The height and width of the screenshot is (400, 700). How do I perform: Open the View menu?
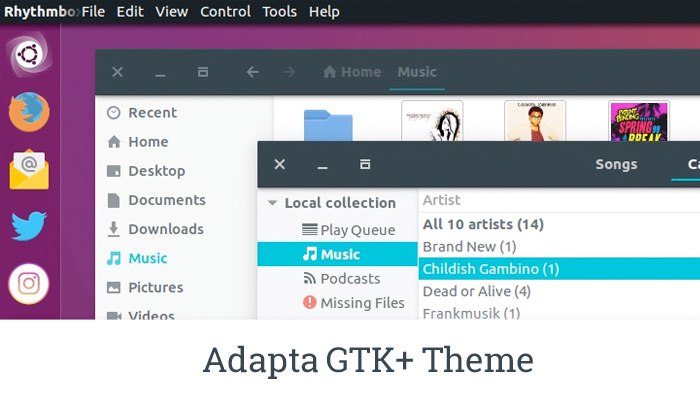171,12
